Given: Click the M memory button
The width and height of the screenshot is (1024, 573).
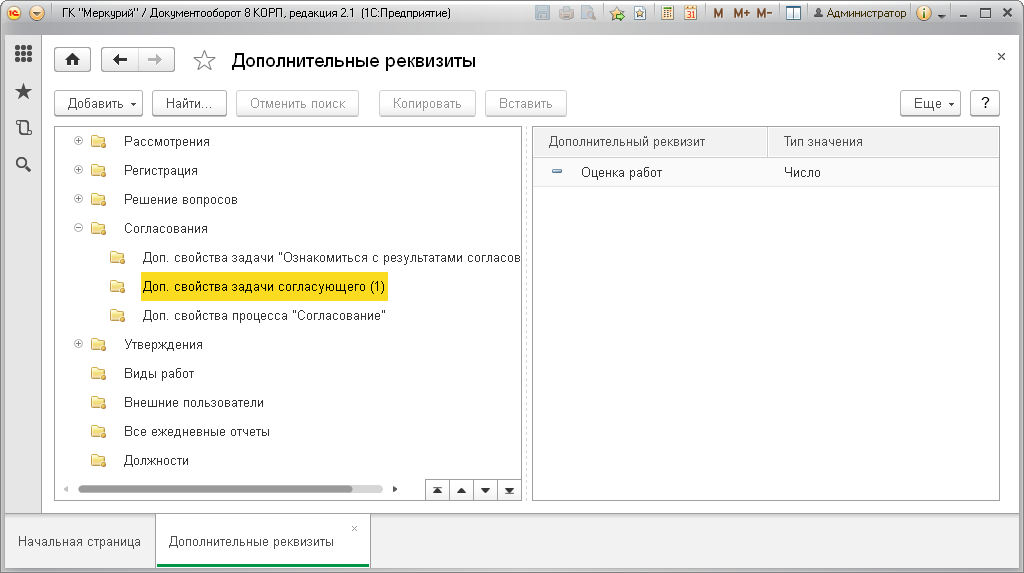Looking at the screenshot, I should [x=718, y=13].
